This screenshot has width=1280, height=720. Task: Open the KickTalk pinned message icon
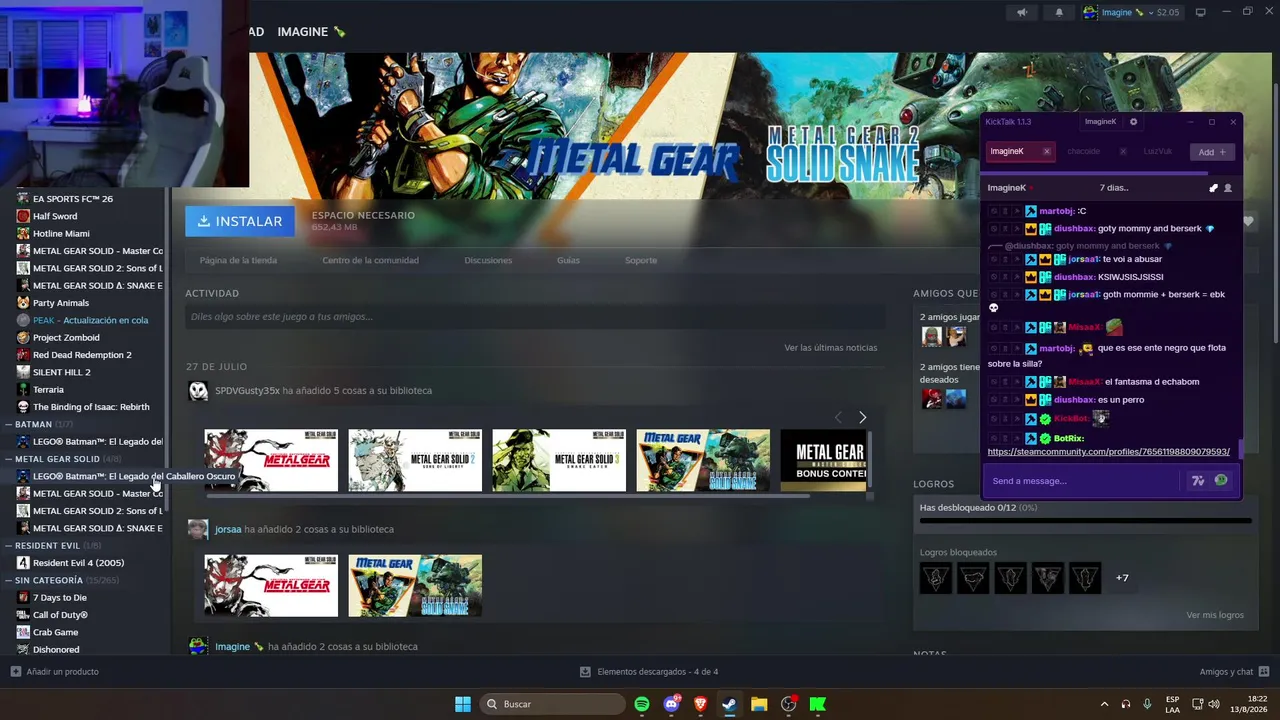tap(1214, 188)
